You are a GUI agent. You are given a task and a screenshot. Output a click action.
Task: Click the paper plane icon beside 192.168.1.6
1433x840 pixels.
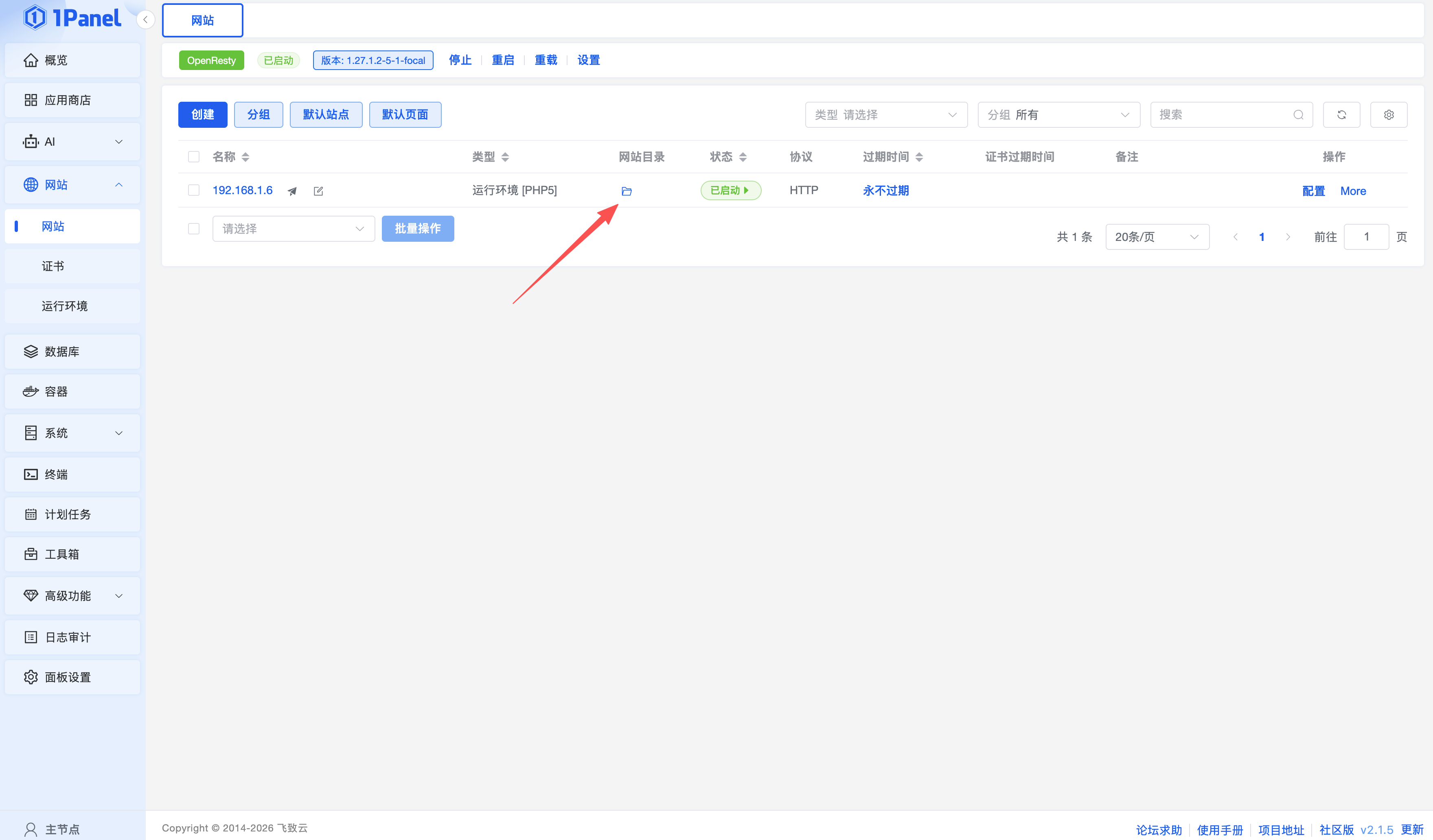(x=292, y=191)
